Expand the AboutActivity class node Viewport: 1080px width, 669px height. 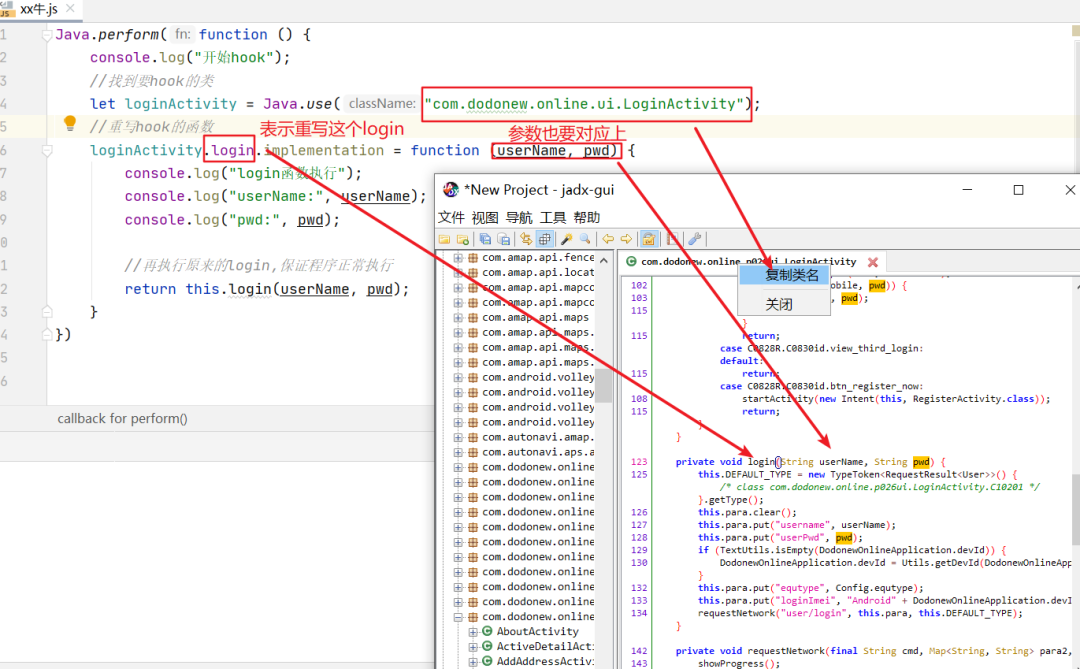pyautogui.click(x=473, y=632)
